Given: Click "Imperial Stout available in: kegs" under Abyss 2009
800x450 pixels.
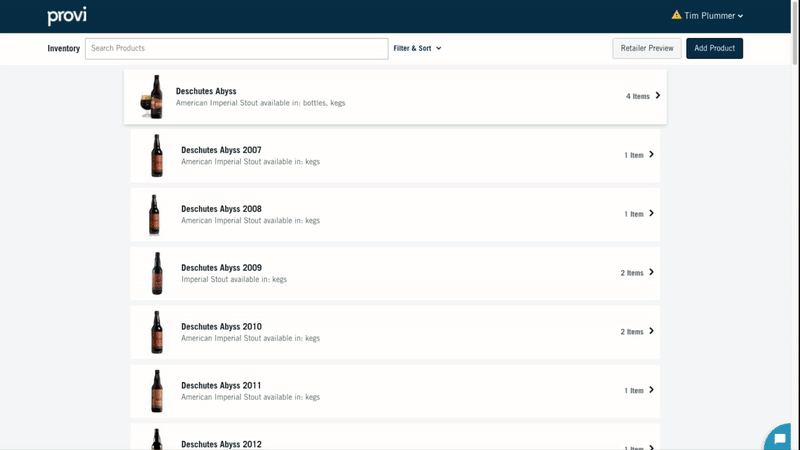Looking at the screenshot, I should pos(234,280).
